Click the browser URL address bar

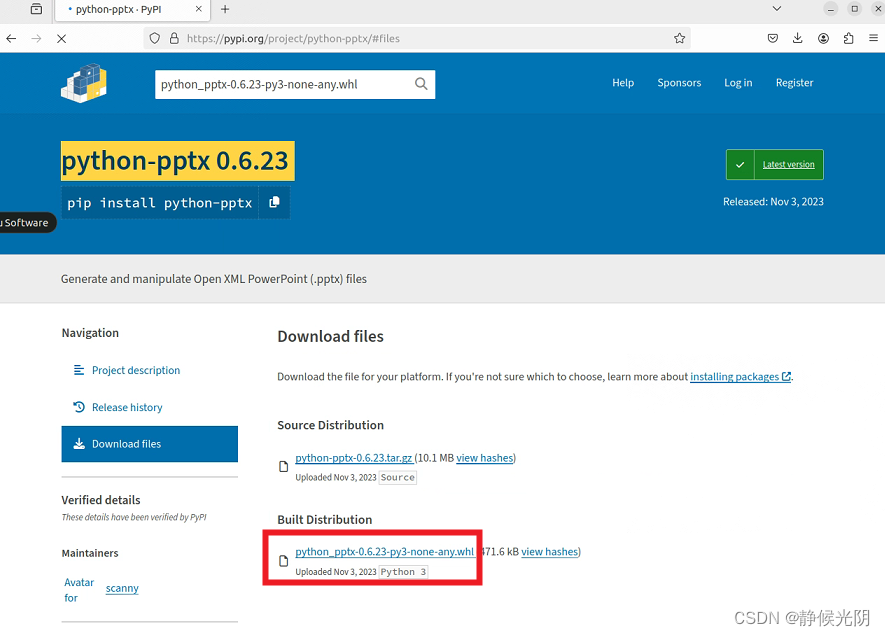pyautogui.click(x=418, y=38)
